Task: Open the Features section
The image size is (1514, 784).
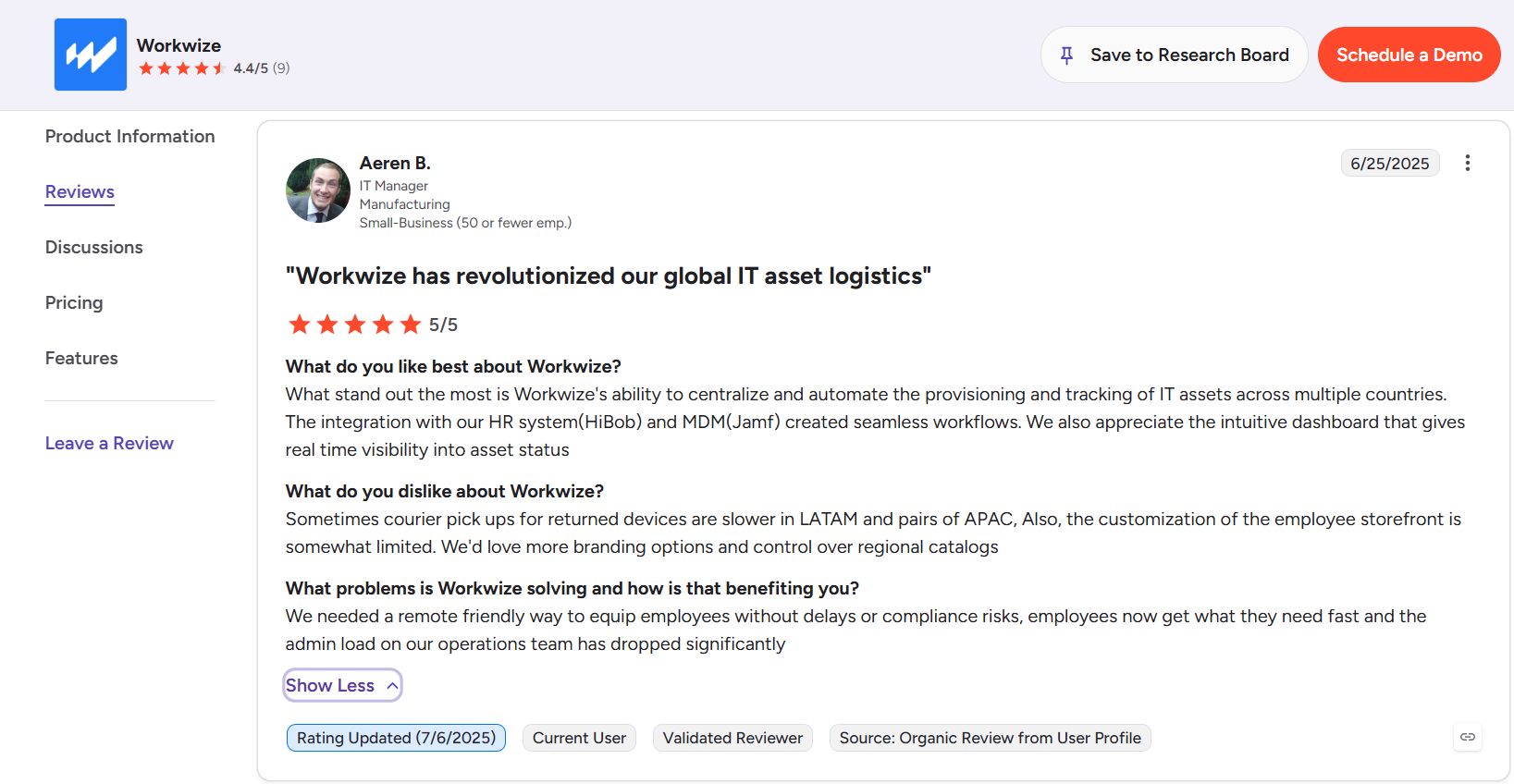Action: [81, 358]
